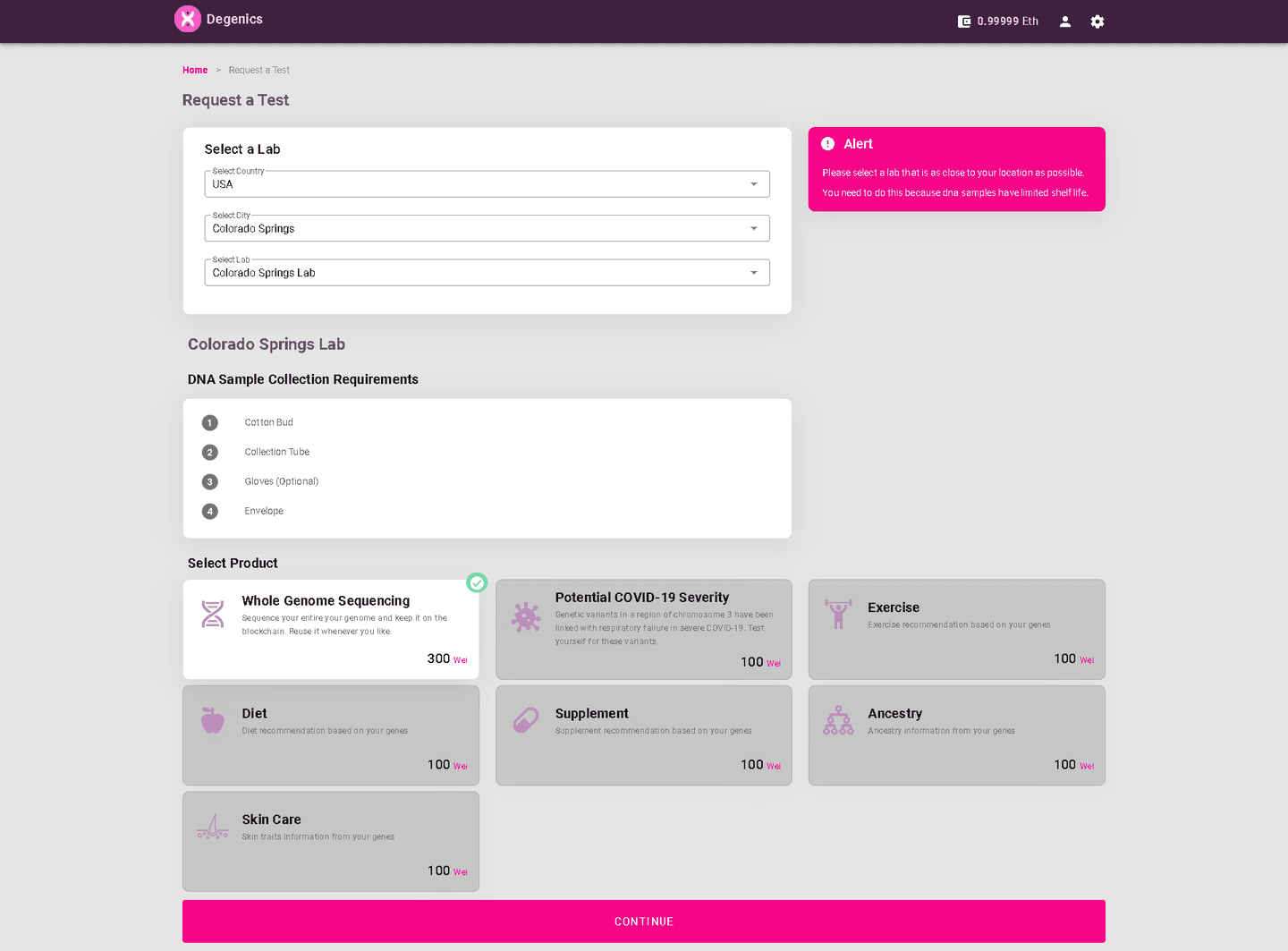Select the Exercise product title
Screen dimensions: 1288x951
pos(894,607)
